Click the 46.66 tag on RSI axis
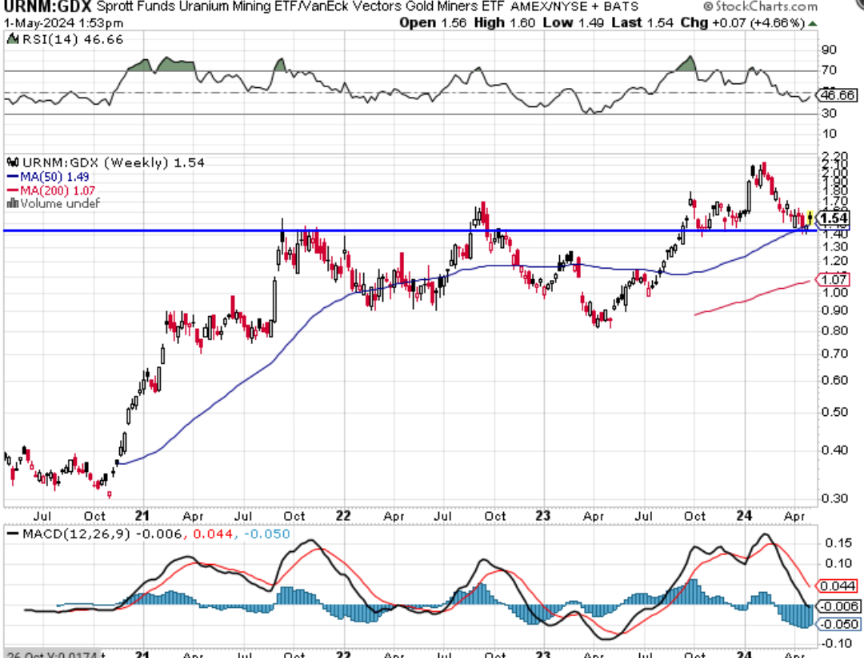864x658 pixels. (838, 95)
